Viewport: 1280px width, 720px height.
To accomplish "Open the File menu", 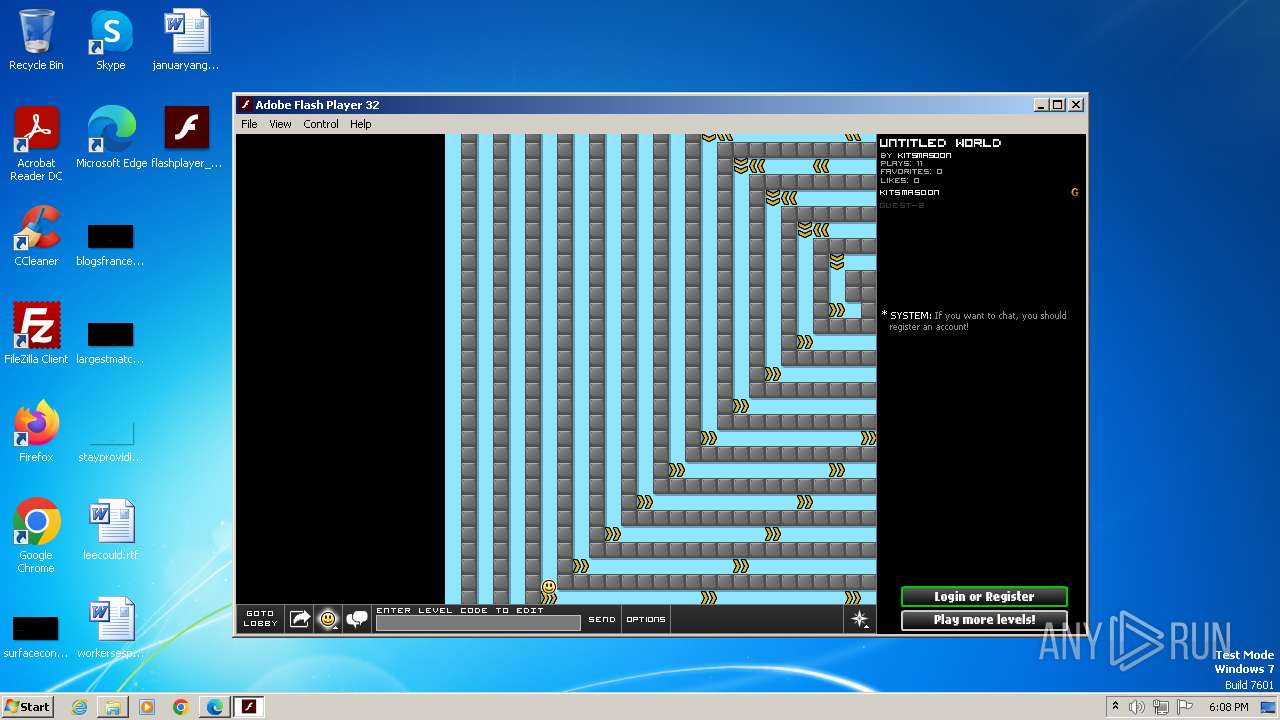I will click(x=249, y=124).
